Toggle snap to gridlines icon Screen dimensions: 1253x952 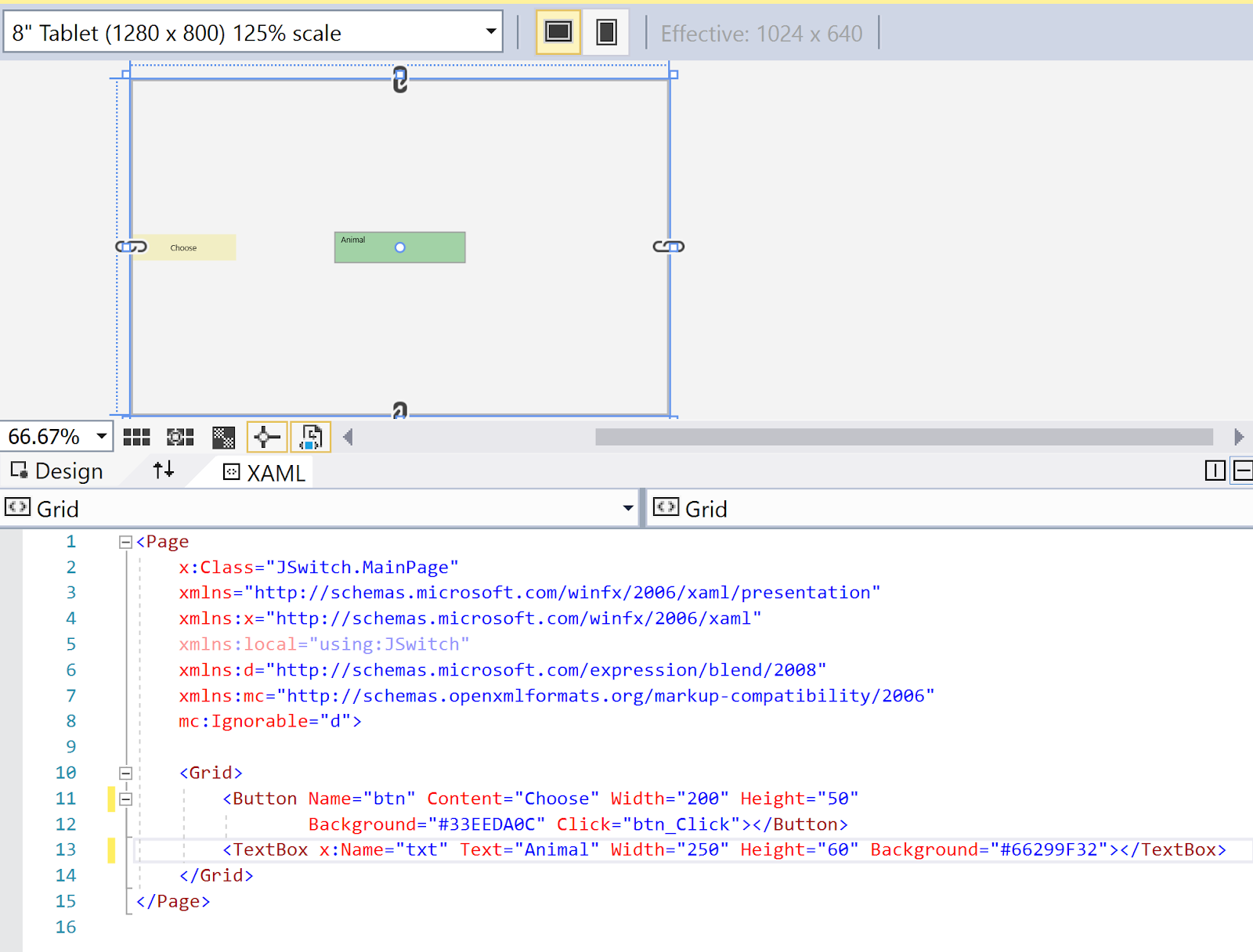180,437
